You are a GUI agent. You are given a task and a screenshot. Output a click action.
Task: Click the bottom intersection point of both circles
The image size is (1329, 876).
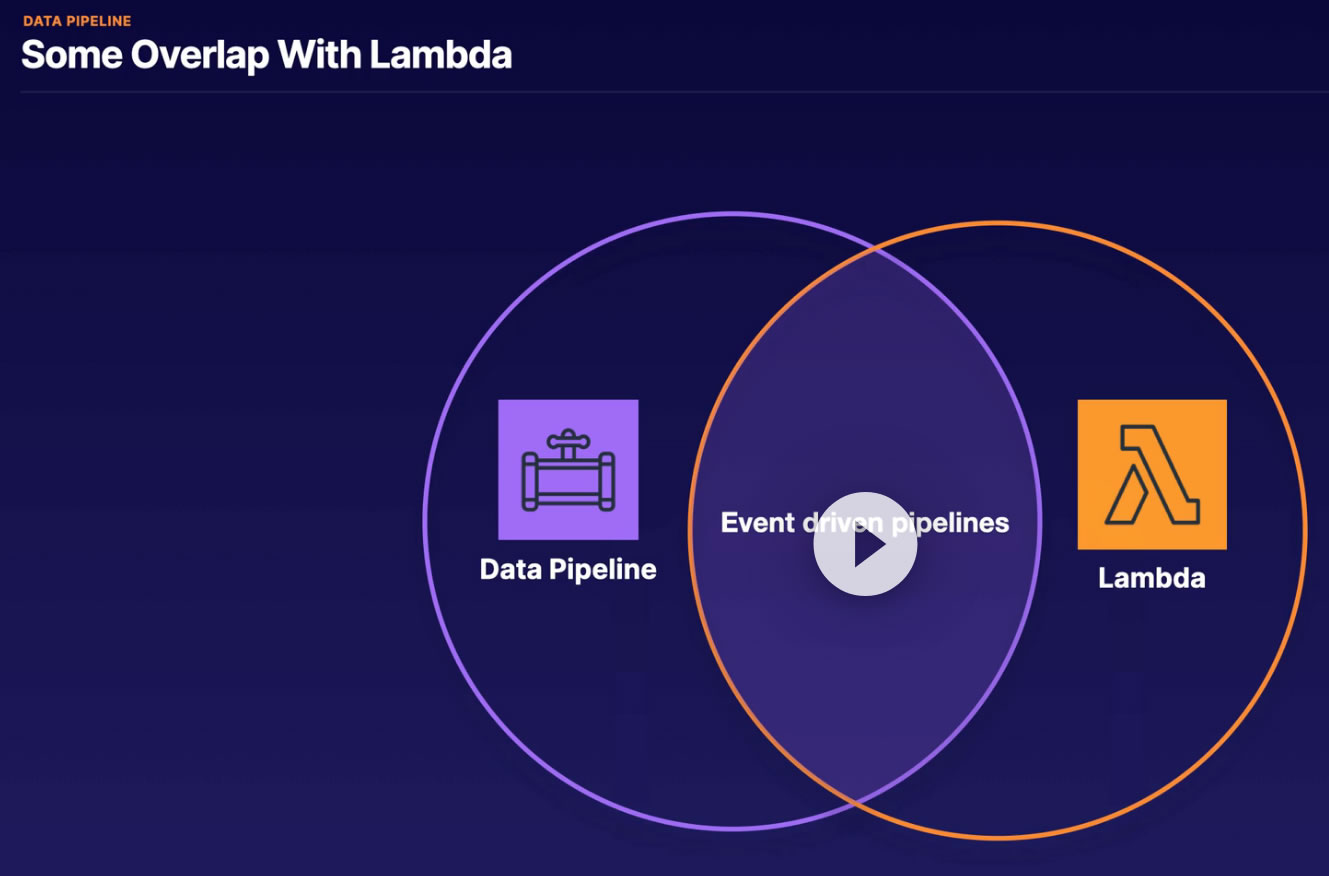click(x=856, y=801)
